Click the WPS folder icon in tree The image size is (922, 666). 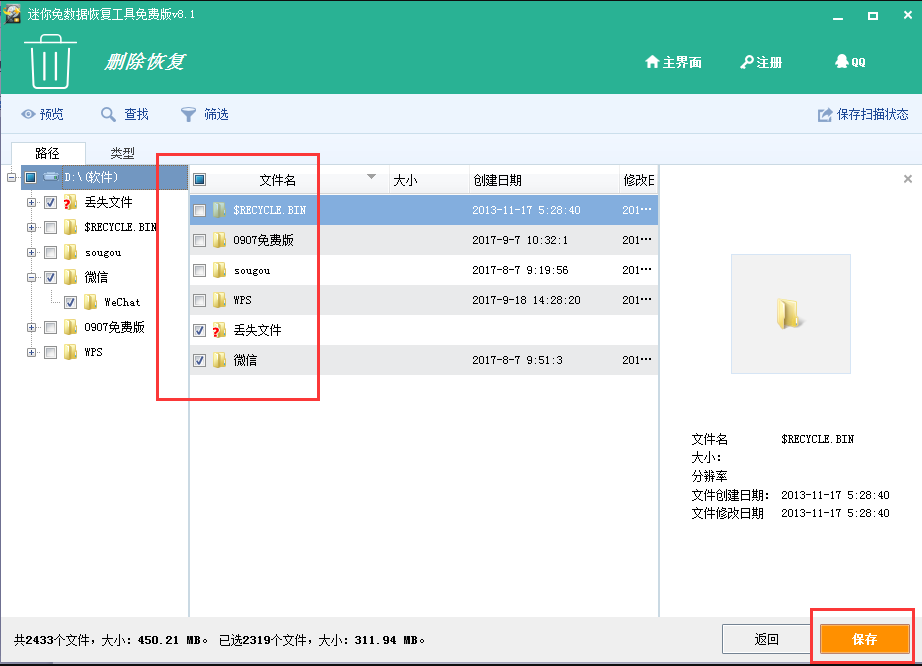tap(71, 352)
